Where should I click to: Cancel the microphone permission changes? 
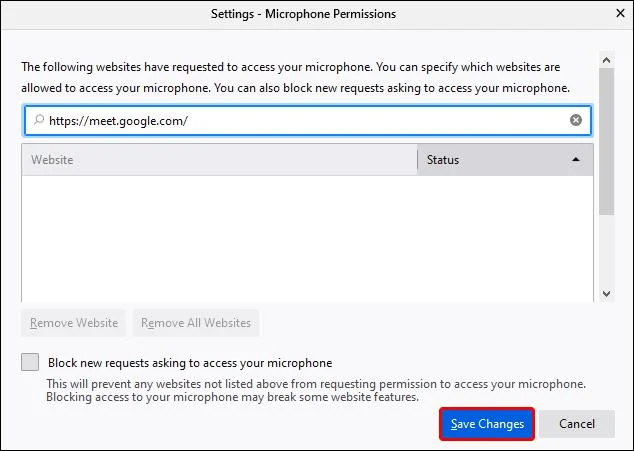tap(577, 424)
